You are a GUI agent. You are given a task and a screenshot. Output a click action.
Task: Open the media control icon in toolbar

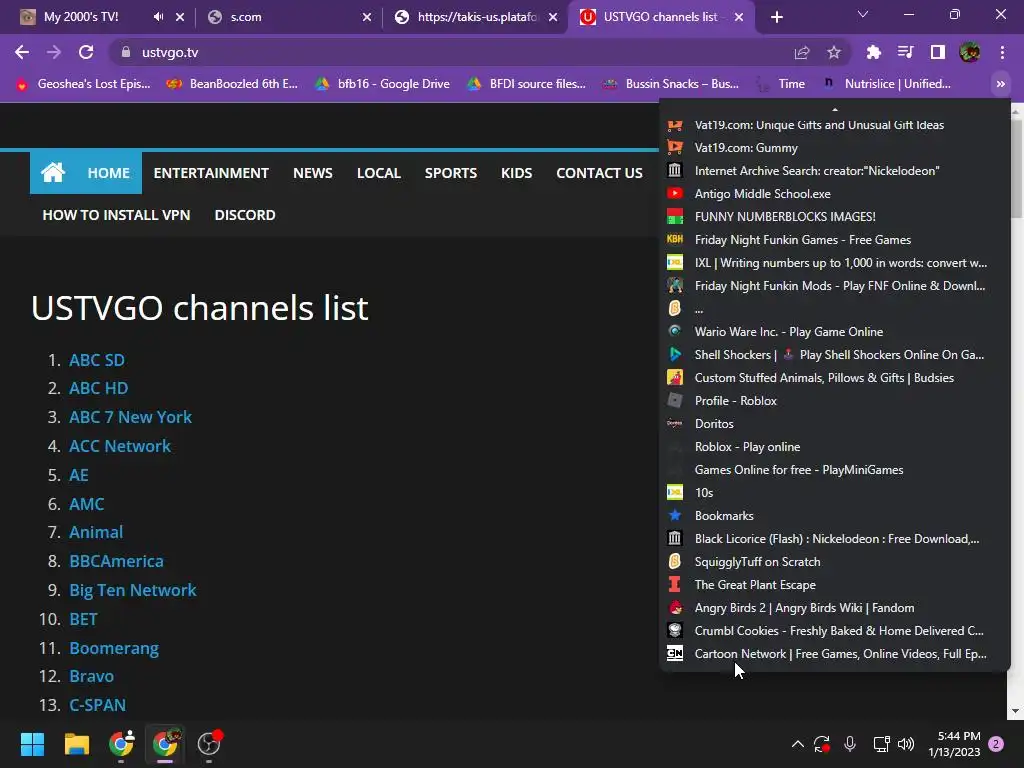[x=905, y=52]
